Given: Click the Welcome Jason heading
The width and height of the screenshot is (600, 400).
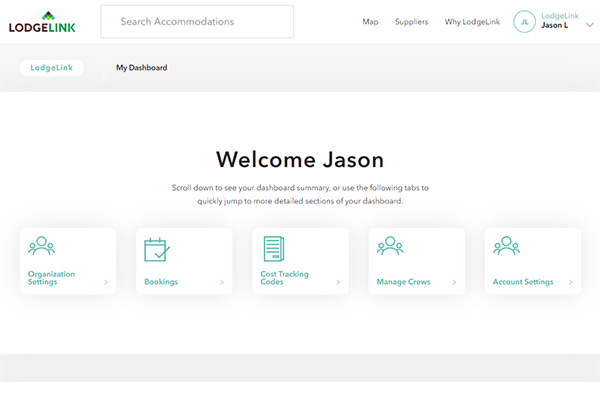Looking at the screenshot, I should pos(300,160).
